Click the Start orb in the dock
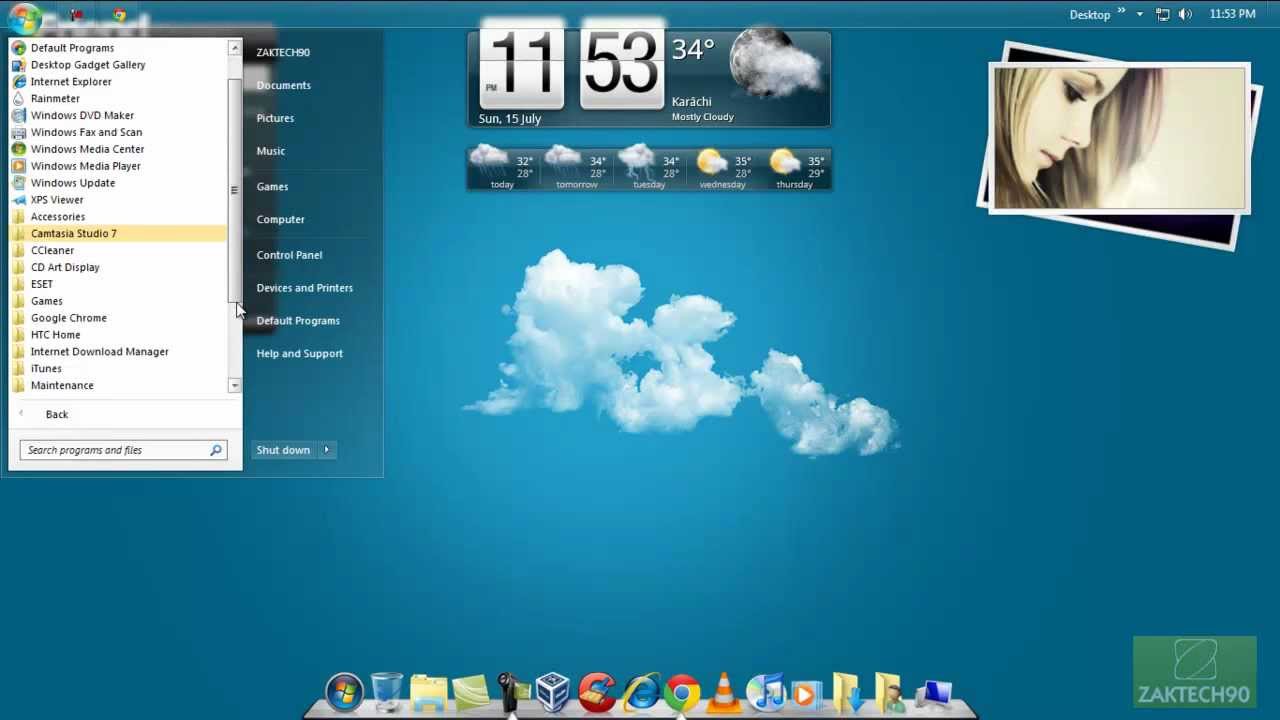This screenshot has width=1280, height=720. pyautogui.click(x=343, y=690)
